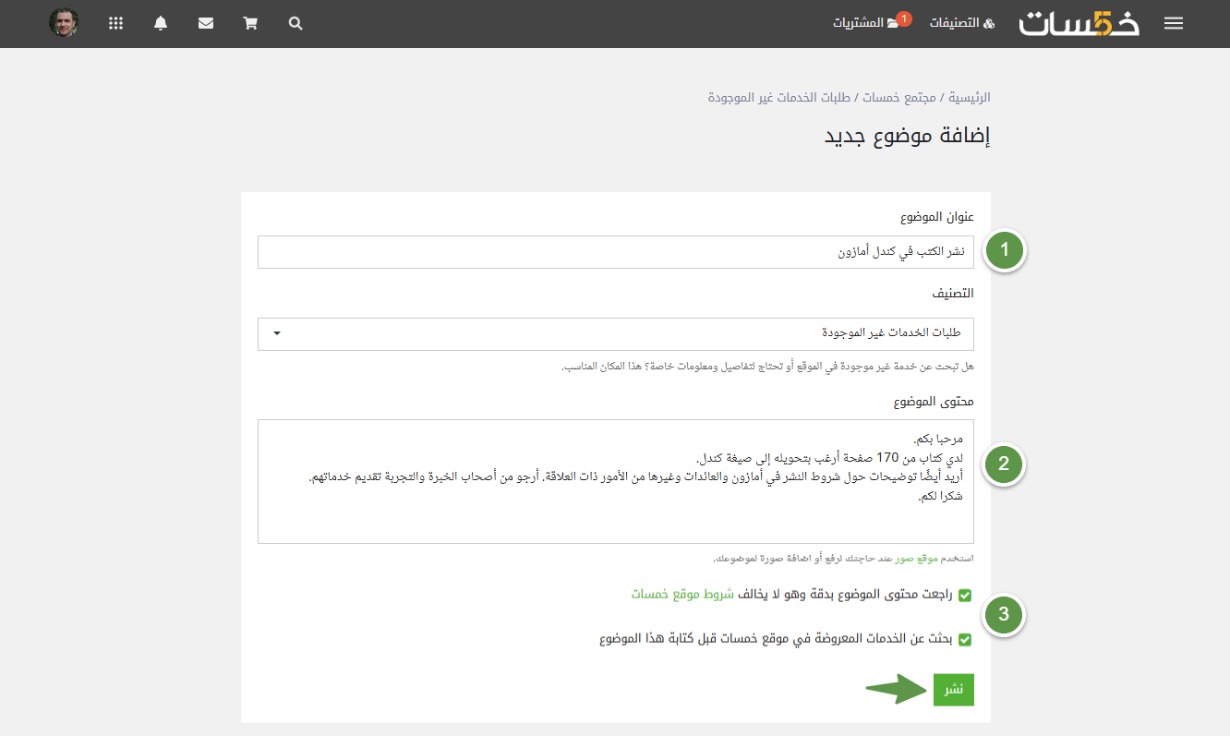The width and height of the screenshot is (1230, 736).
Task: Open the shopping cart icon
Action: pyautogui.click(x=250, y=23)
